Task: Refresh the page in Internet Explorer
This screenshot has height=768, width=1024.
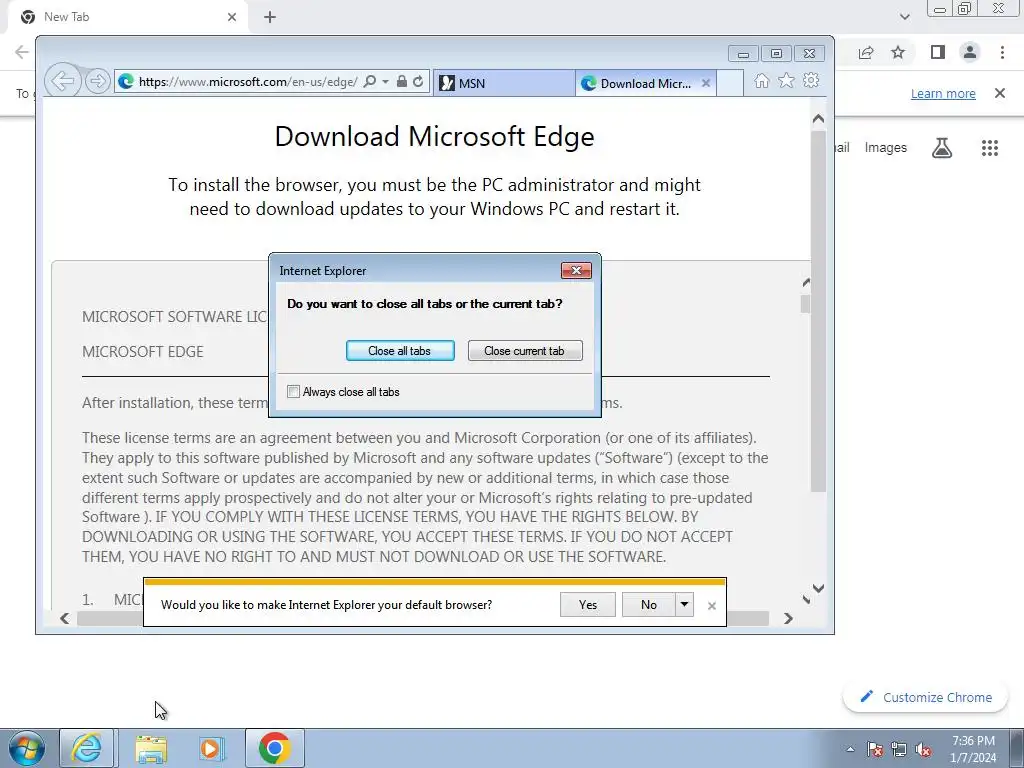Action: [x=418, y=82]
